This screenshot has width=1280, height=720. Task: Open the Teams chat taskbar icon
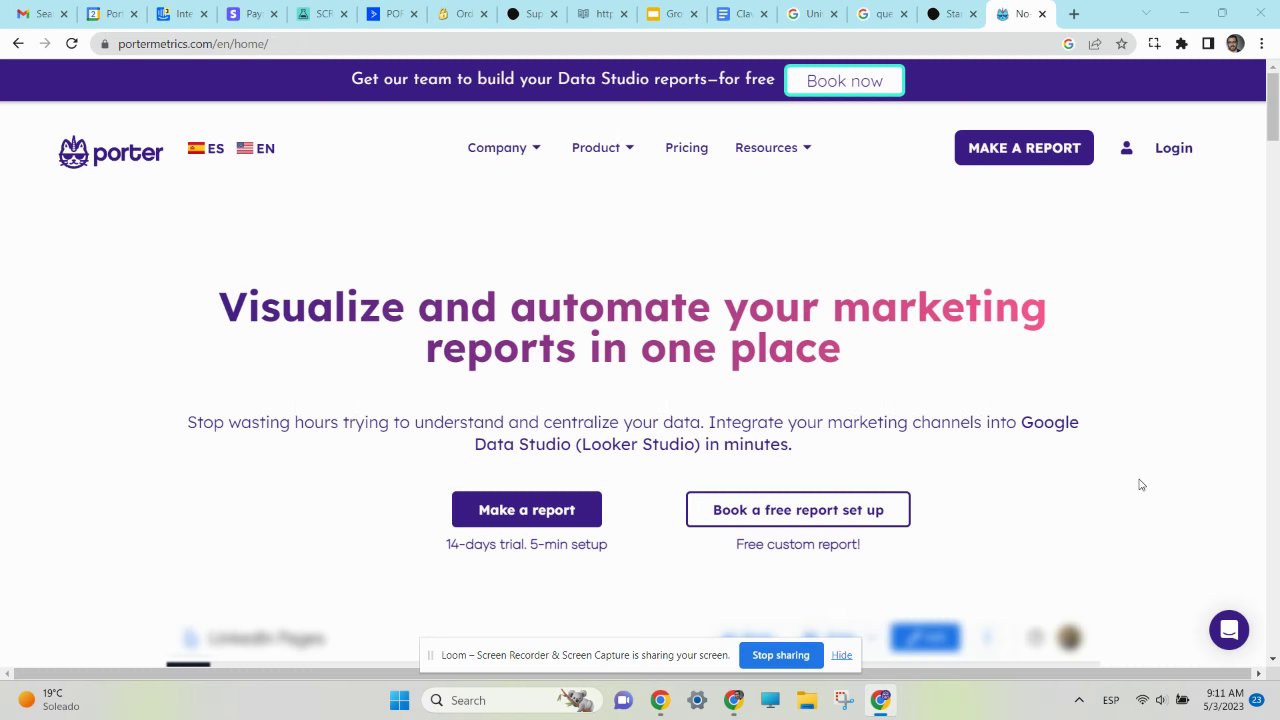[623, 700]
